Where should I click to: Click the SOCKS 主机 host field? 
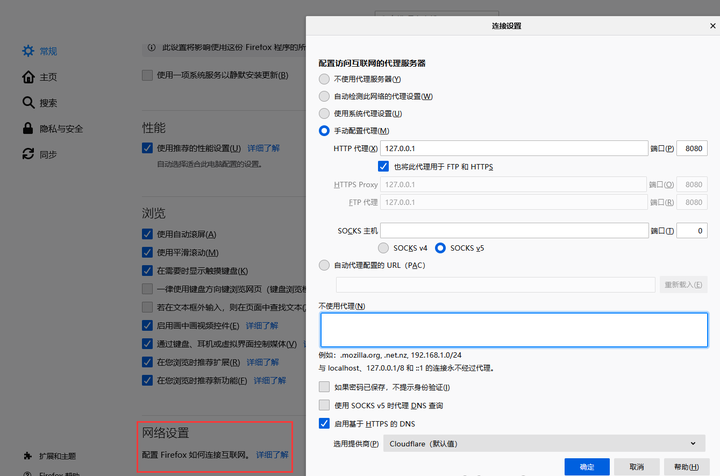click(x=514, y=230)
